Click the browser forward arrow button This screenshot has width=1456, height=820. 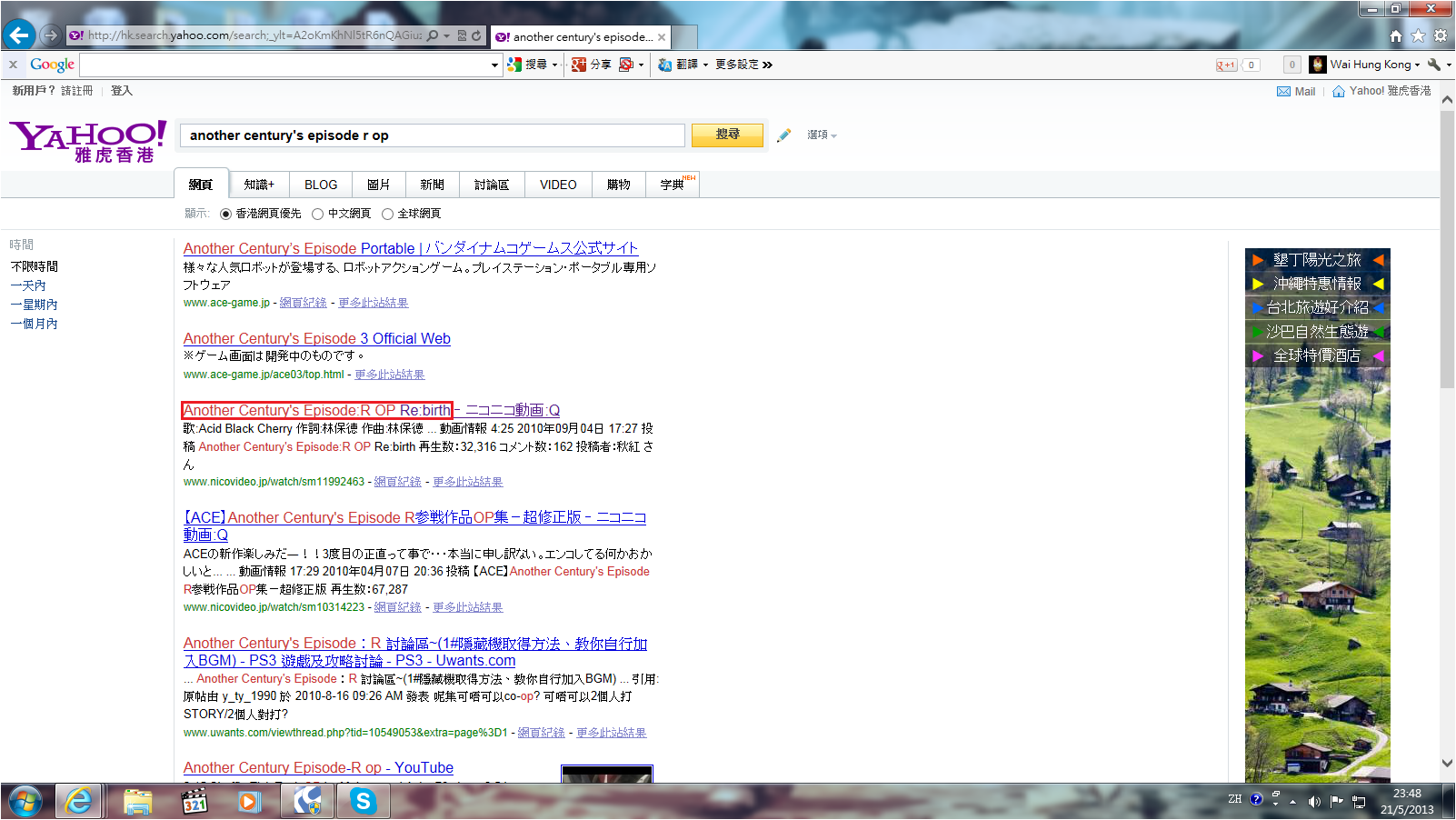coord(51,35)
